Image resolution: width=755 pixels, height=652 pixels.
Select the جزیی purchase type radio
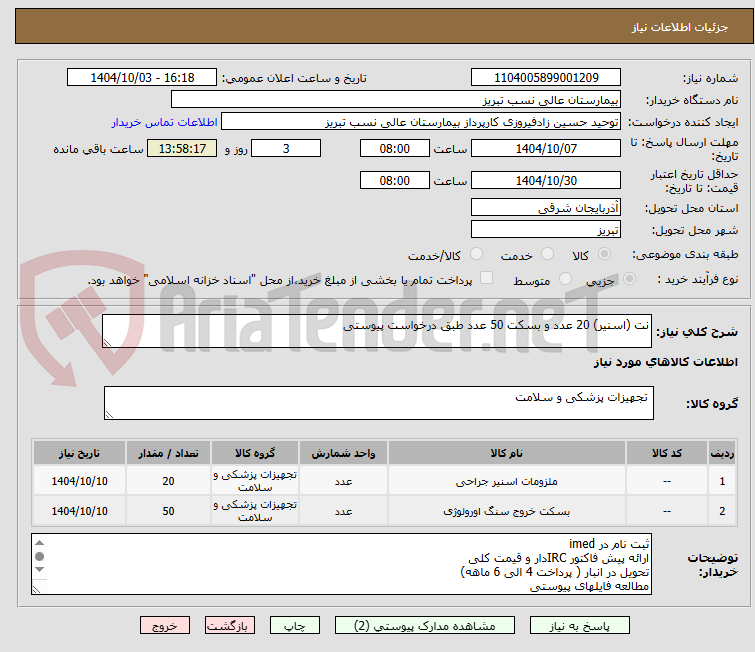coord(629,279)
